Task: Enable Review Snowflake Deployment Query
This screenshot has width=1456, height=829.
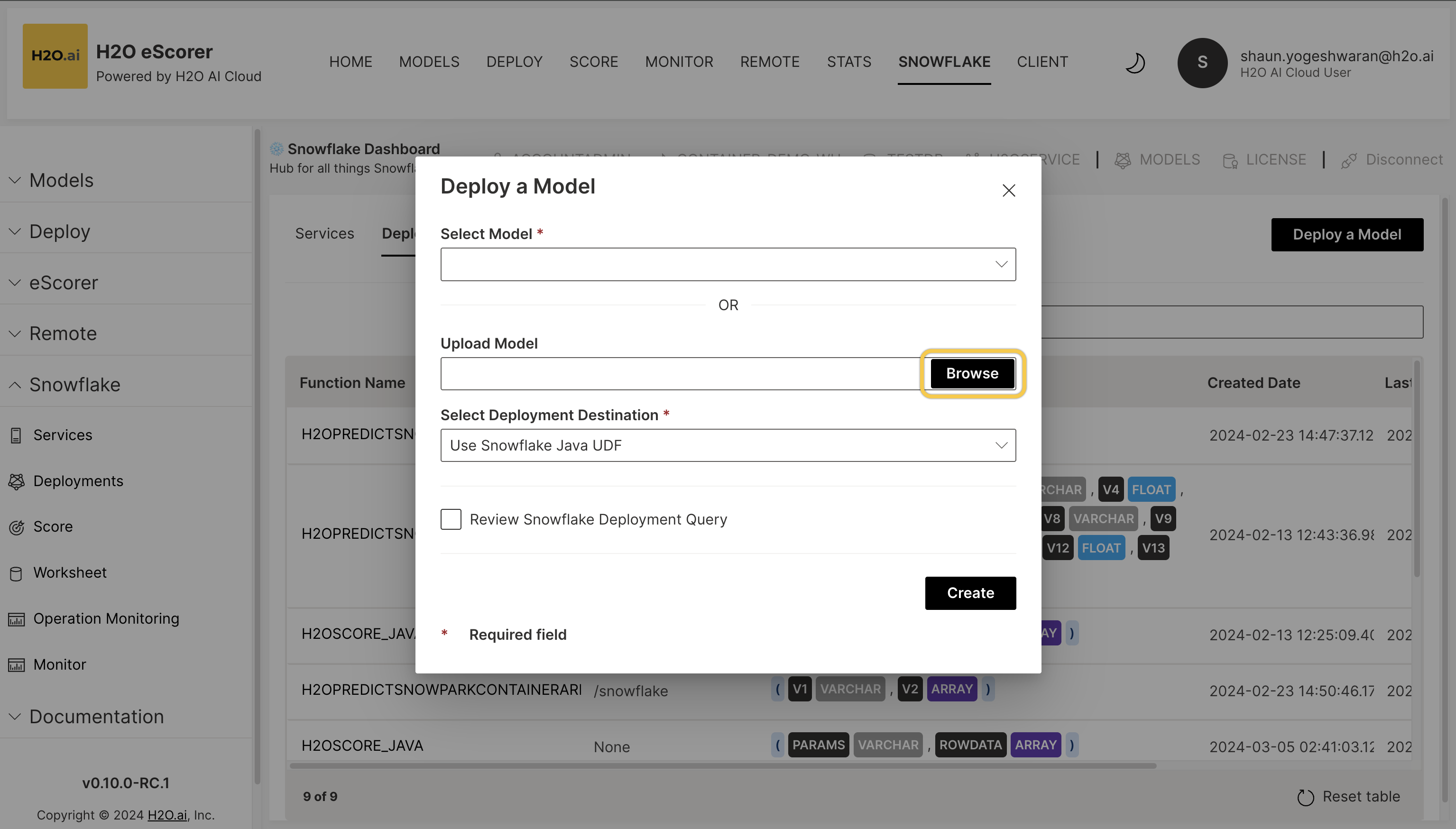Action: [x=450, y=519]
